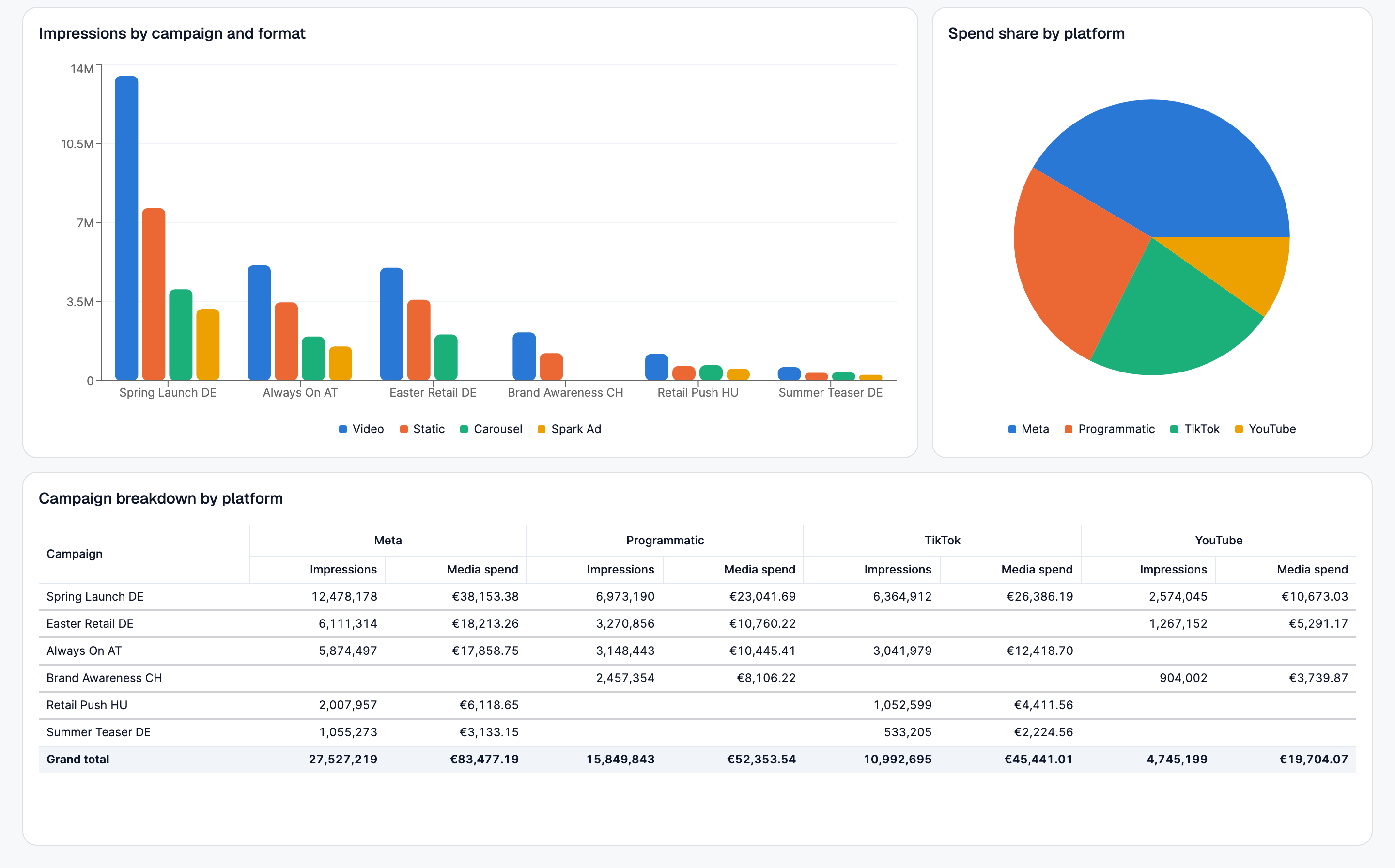Toggle the YouTube entry in the pie legend

[x=1265, y=429]
